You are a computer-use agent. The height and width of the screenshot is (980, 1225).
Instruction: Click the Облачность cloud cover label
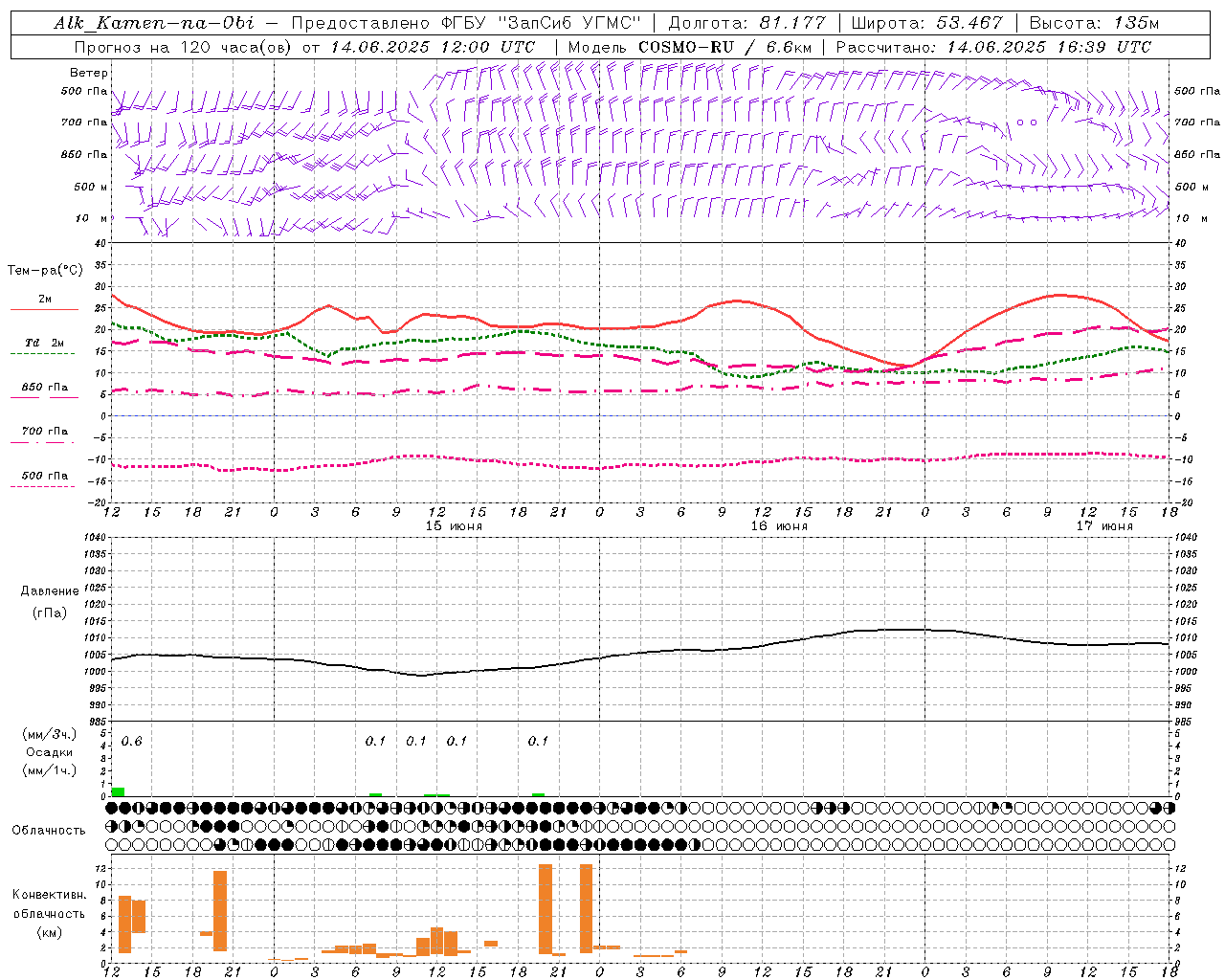[x=49, y=831]
